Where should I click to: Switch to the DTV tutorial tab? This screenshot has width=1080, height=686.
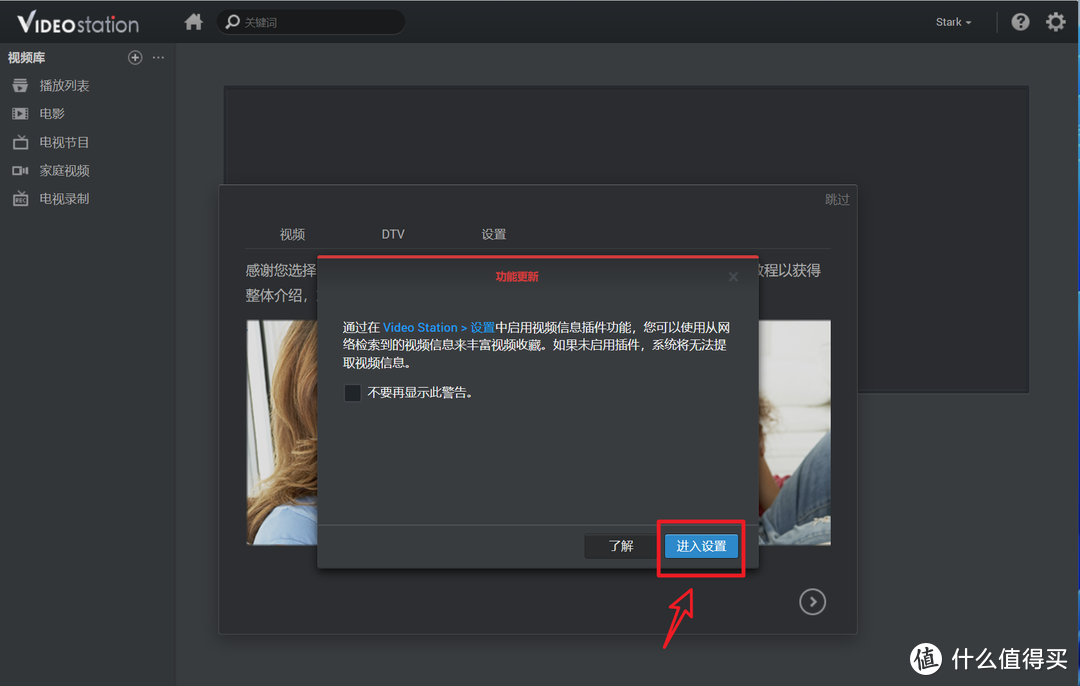coord(393,234)
